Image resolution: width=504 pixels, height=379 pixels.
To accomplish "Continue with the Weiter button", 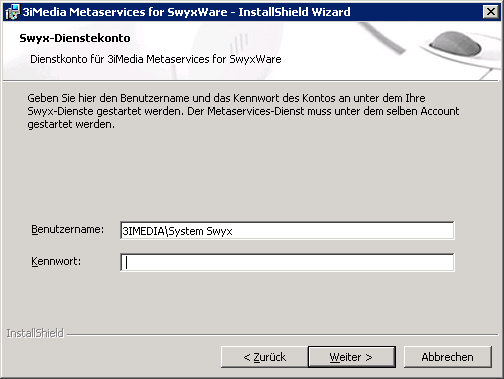I will [x=352, y=357].
